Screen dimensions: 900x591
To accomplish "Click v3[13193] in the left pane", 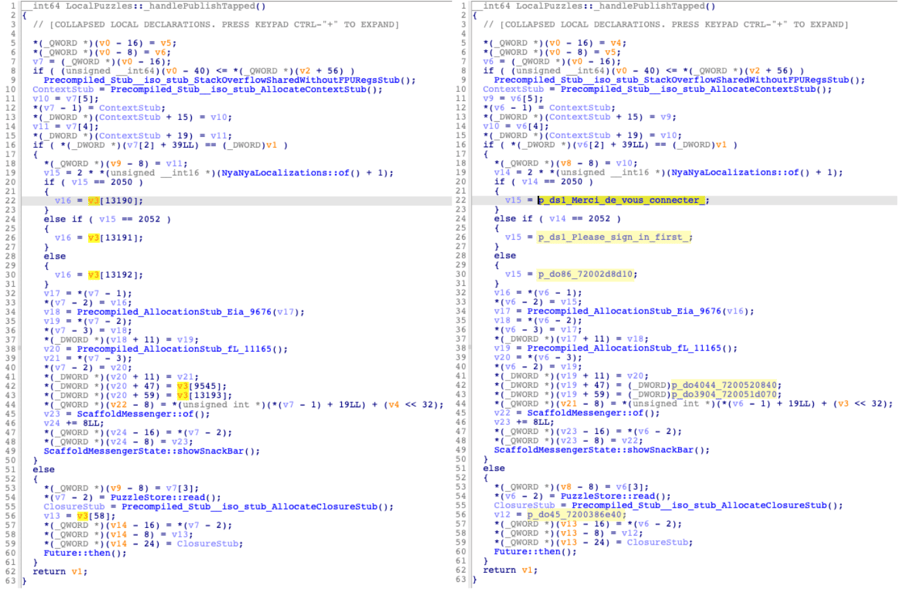I will [x=204, y=395].
